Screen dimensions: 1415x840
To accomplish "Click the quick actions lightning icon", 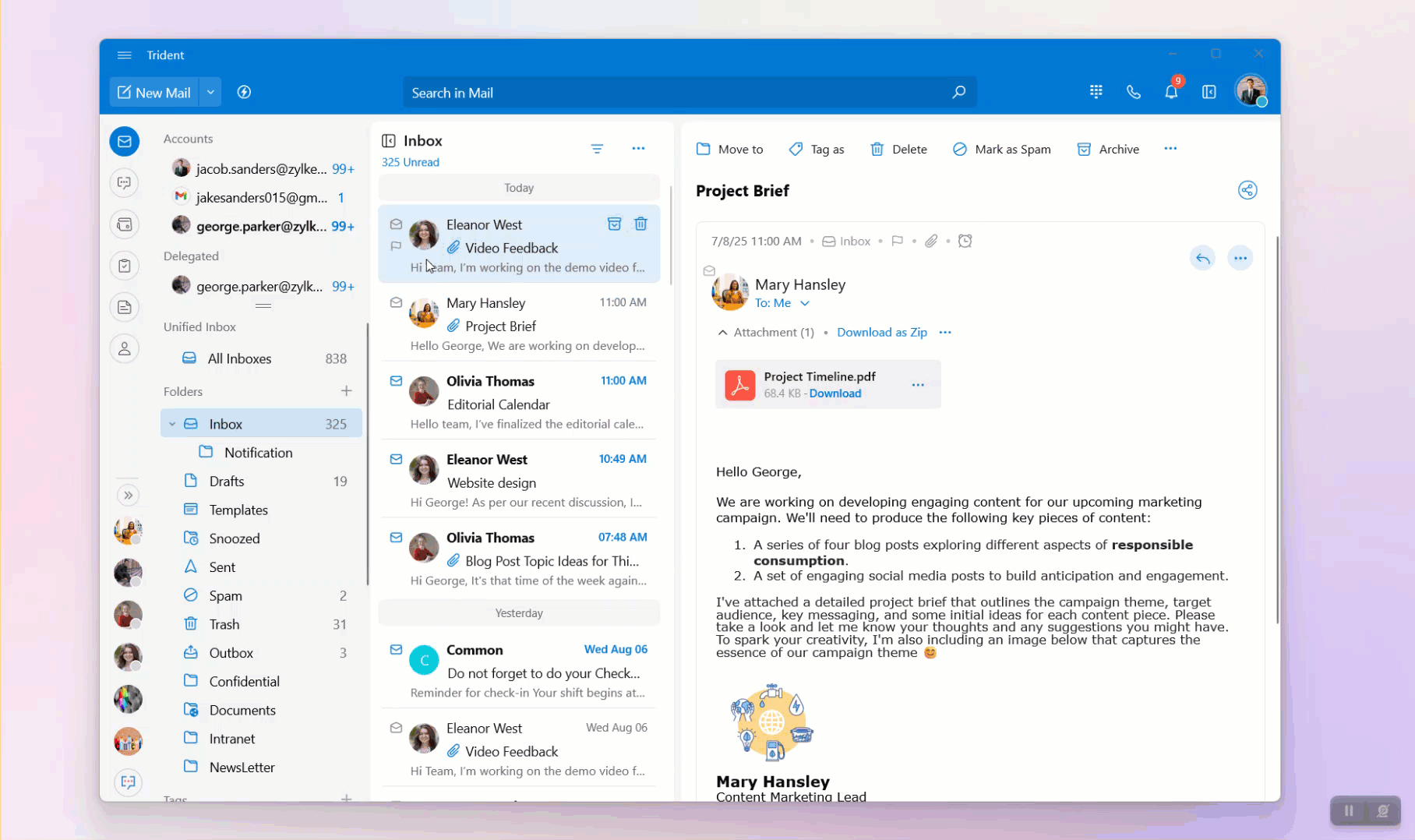I will pyautogui.click(x=244, y=92).
